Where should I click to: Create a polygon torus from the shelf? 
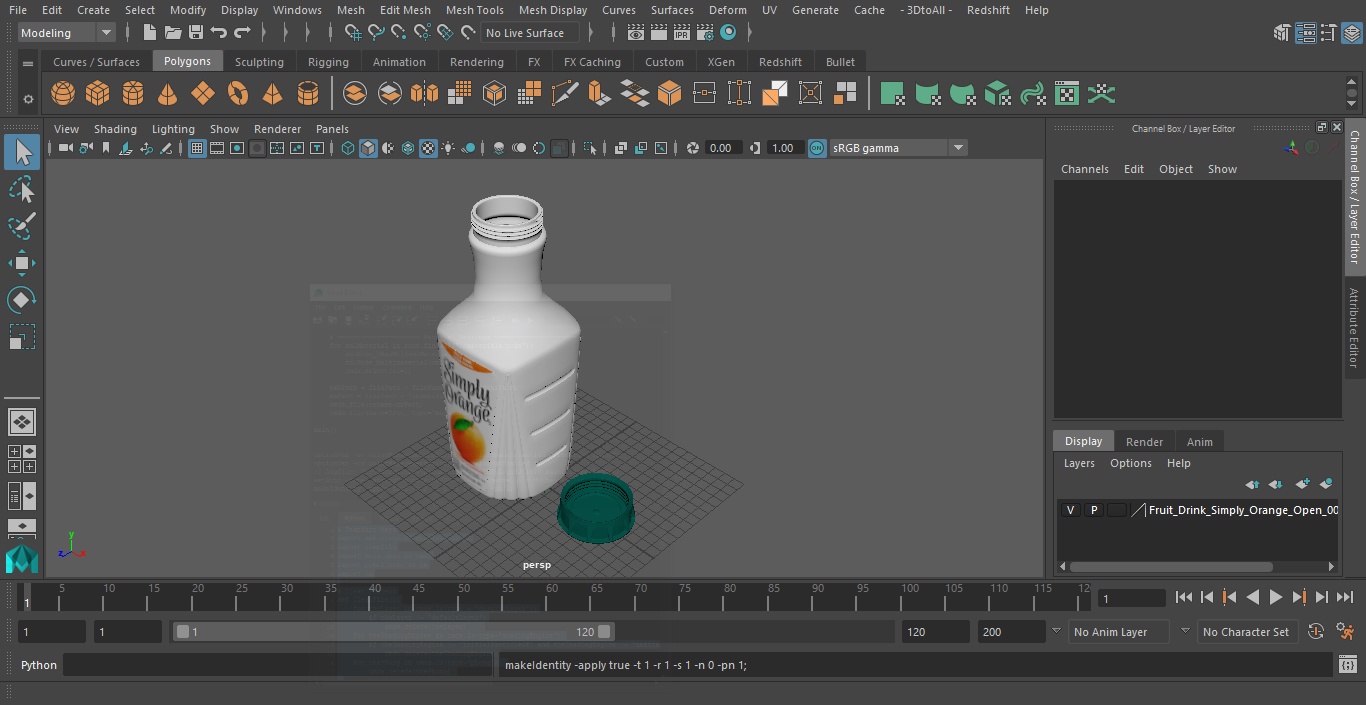click(238, 94)
